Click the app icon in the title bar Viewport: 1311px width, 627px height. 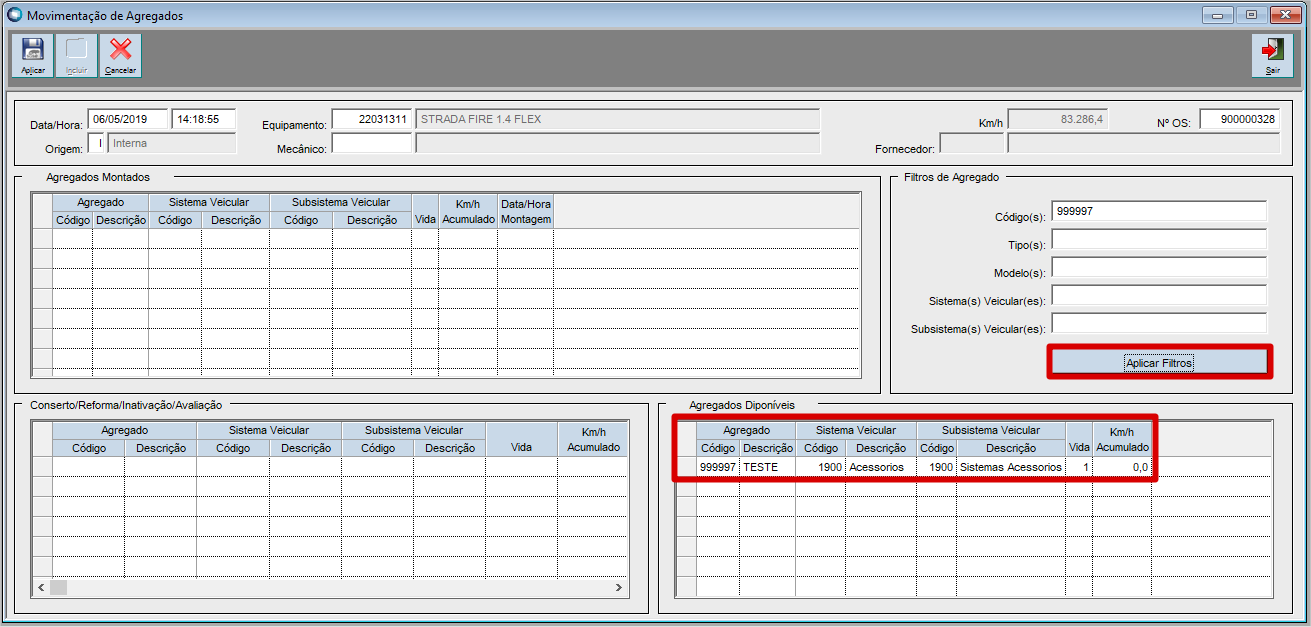tap(14, 16)
